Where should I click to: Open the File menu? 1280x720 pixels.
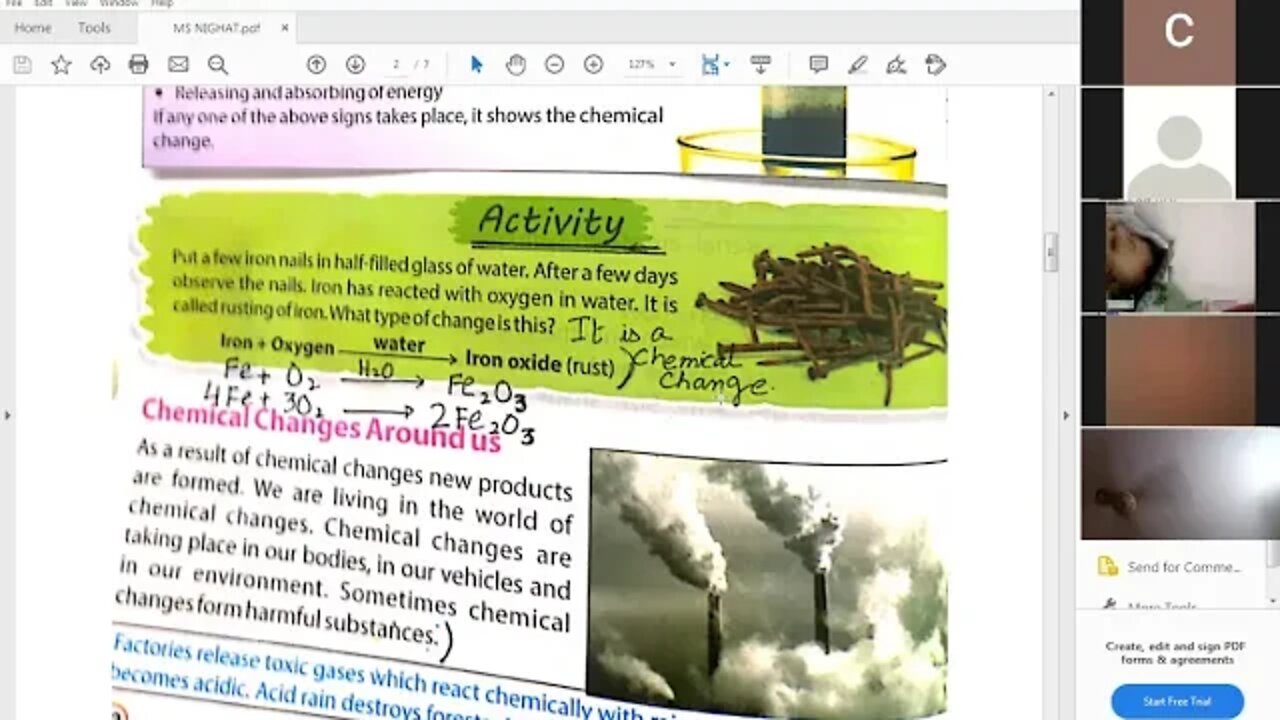(13, 4)
